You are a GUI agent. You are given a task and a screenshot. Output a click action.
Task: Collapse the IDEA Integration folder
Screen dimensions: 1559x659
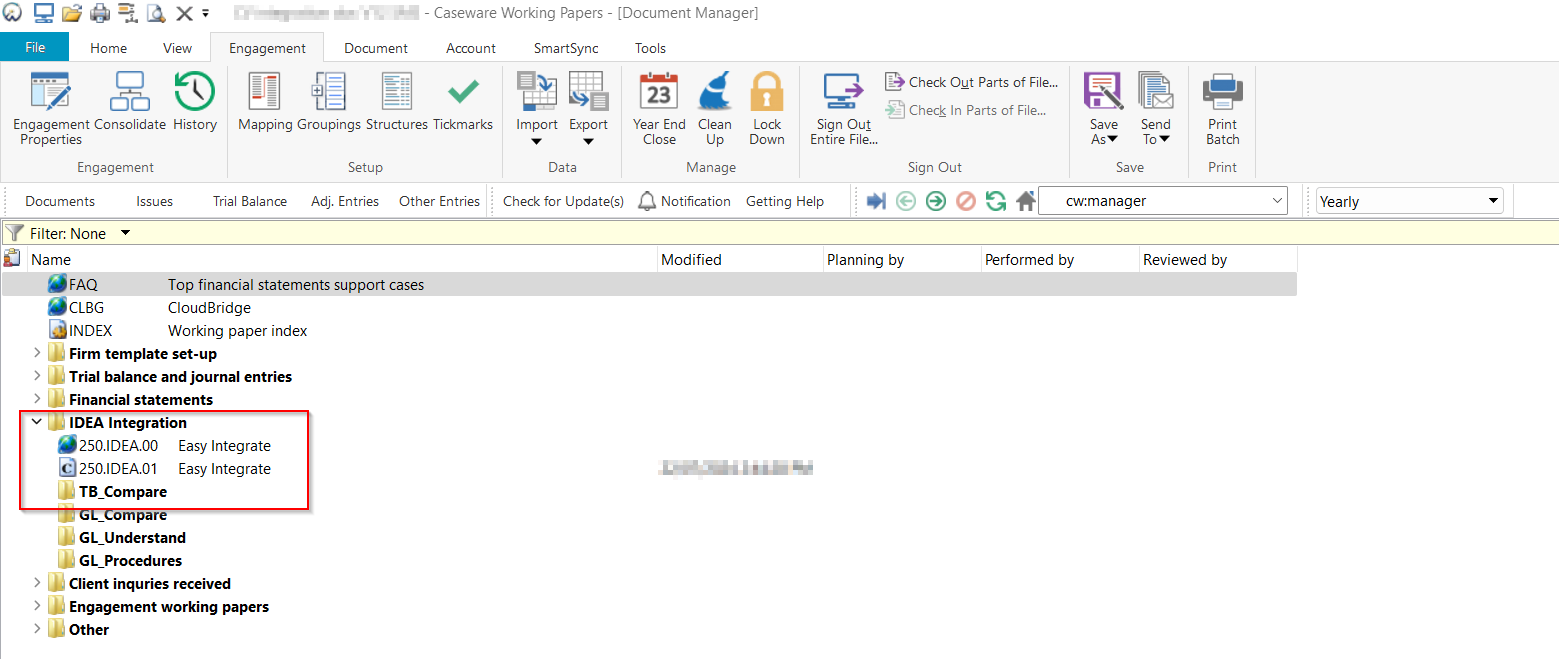pos(37,422)
